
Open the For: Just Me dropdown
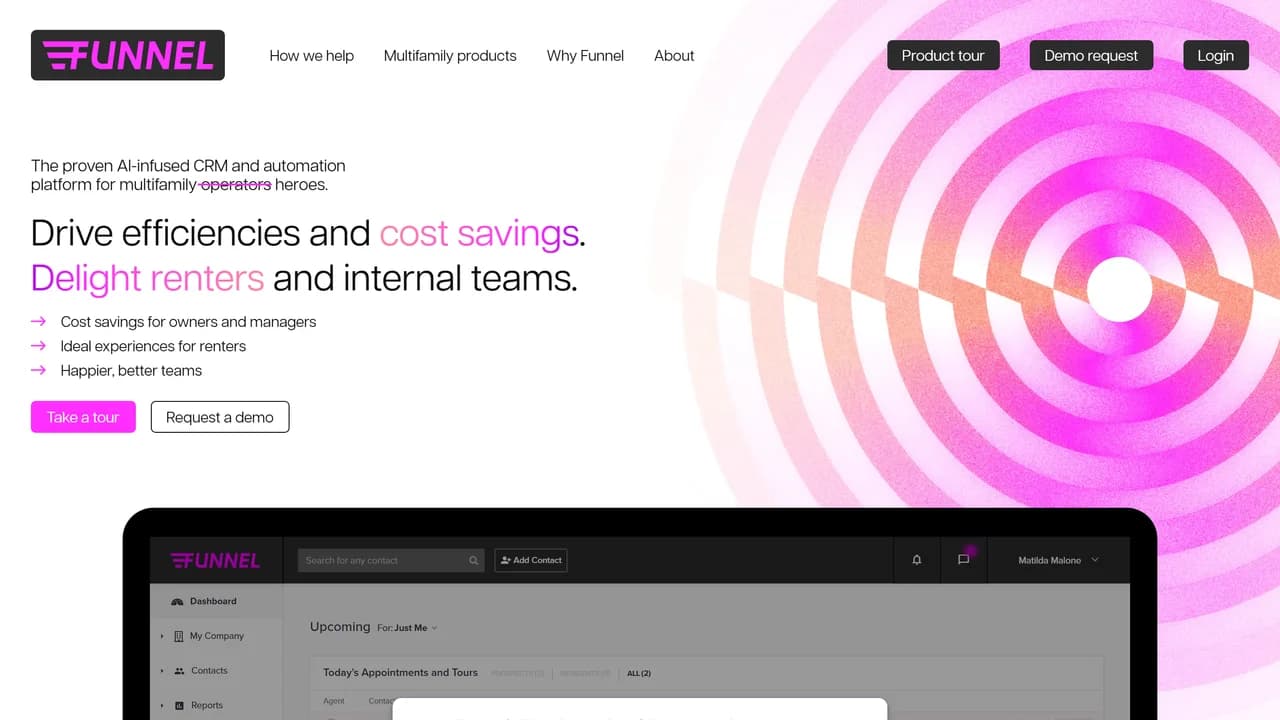[407, 628]
